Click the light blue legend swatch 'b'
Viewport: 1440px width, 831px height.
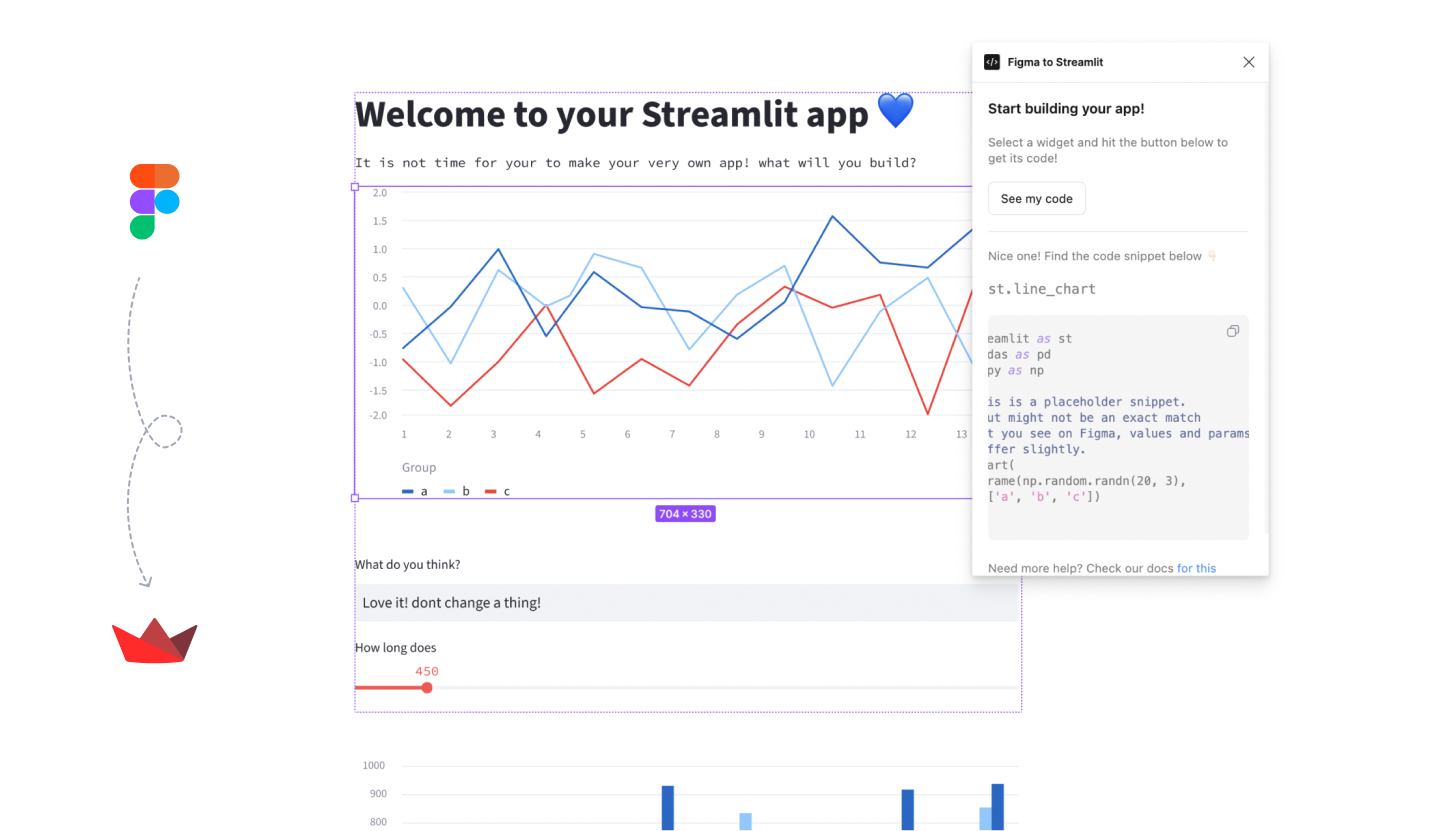[x=450, y=492]
